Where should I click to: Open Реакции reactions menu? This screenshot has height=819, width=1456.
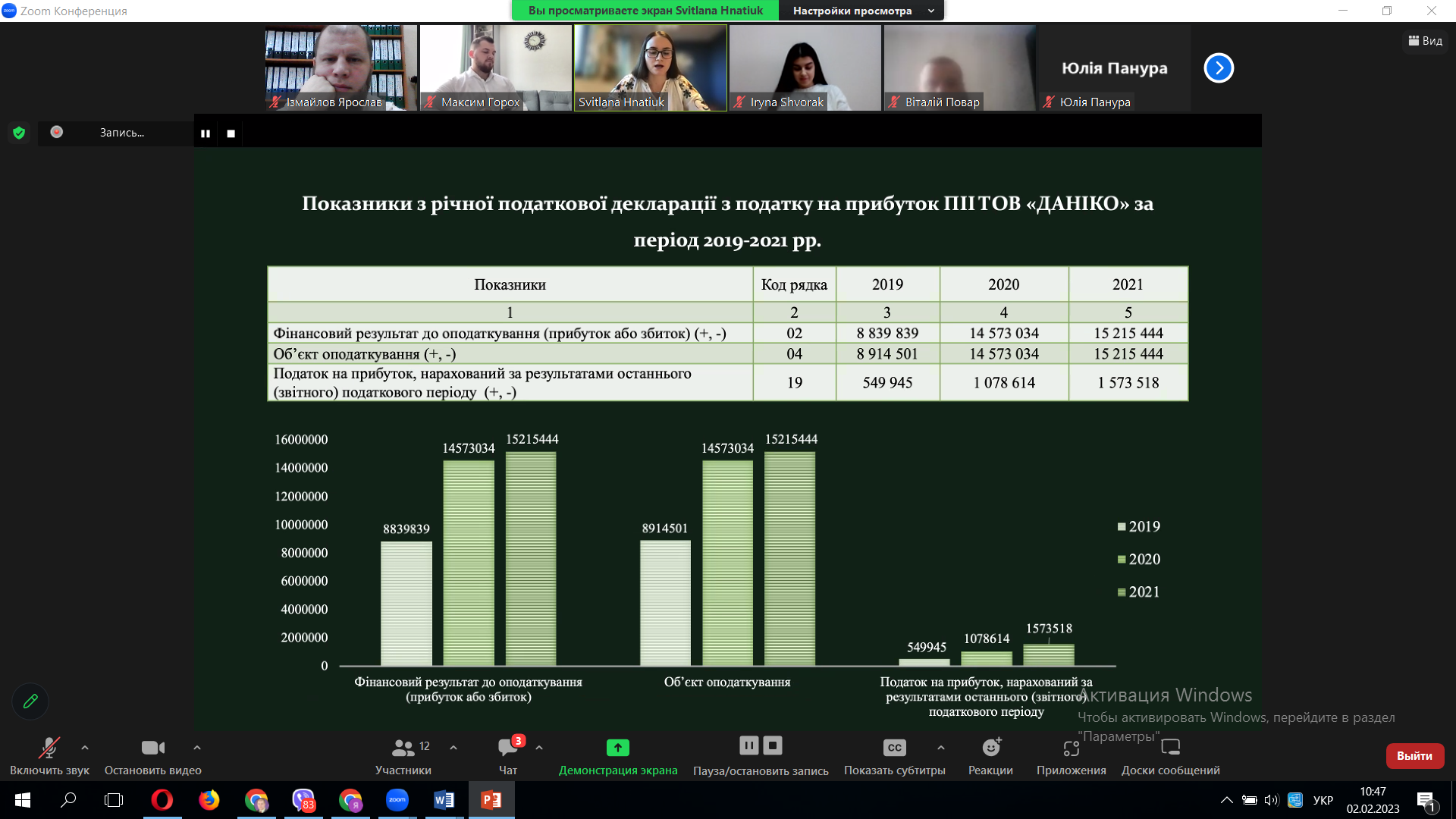(x=990, y=755)
